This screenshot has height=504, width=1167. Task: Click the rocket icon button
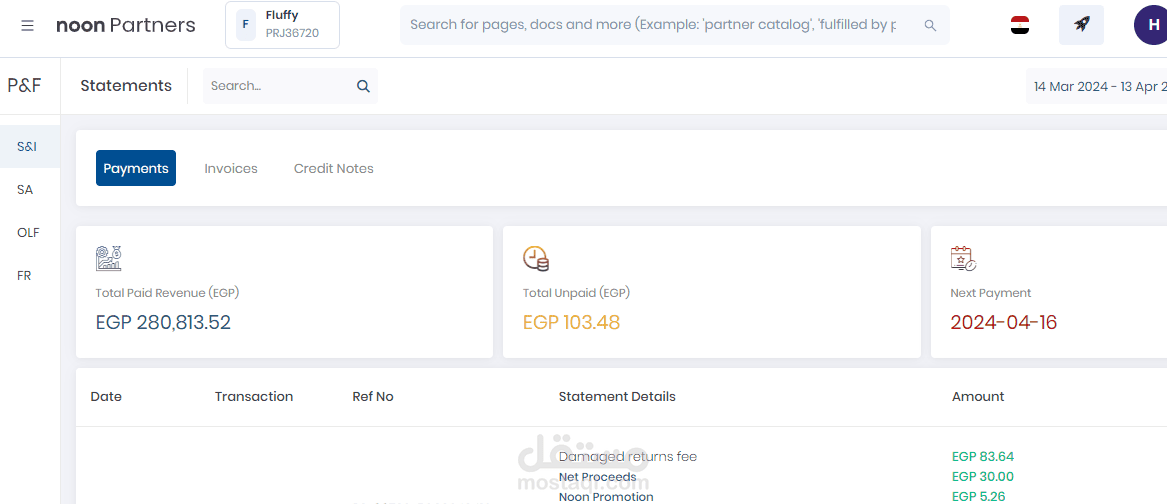tap(1081, 25)
